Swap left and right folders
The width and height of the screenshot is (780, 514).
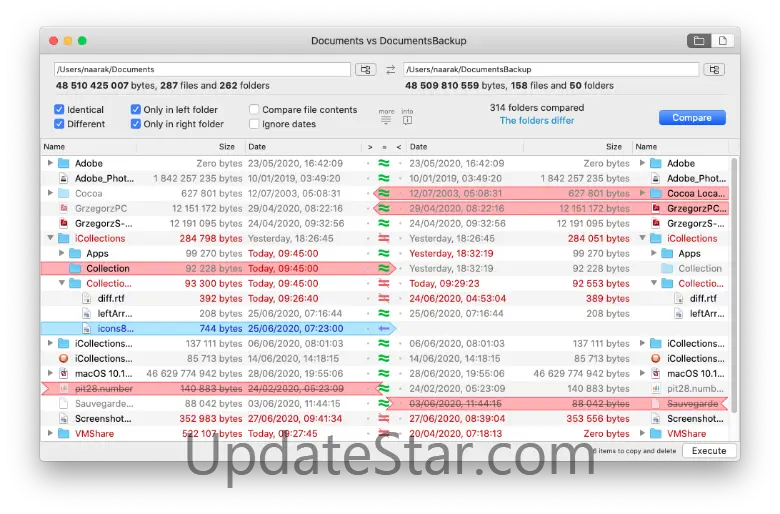(x=390, y=70)
